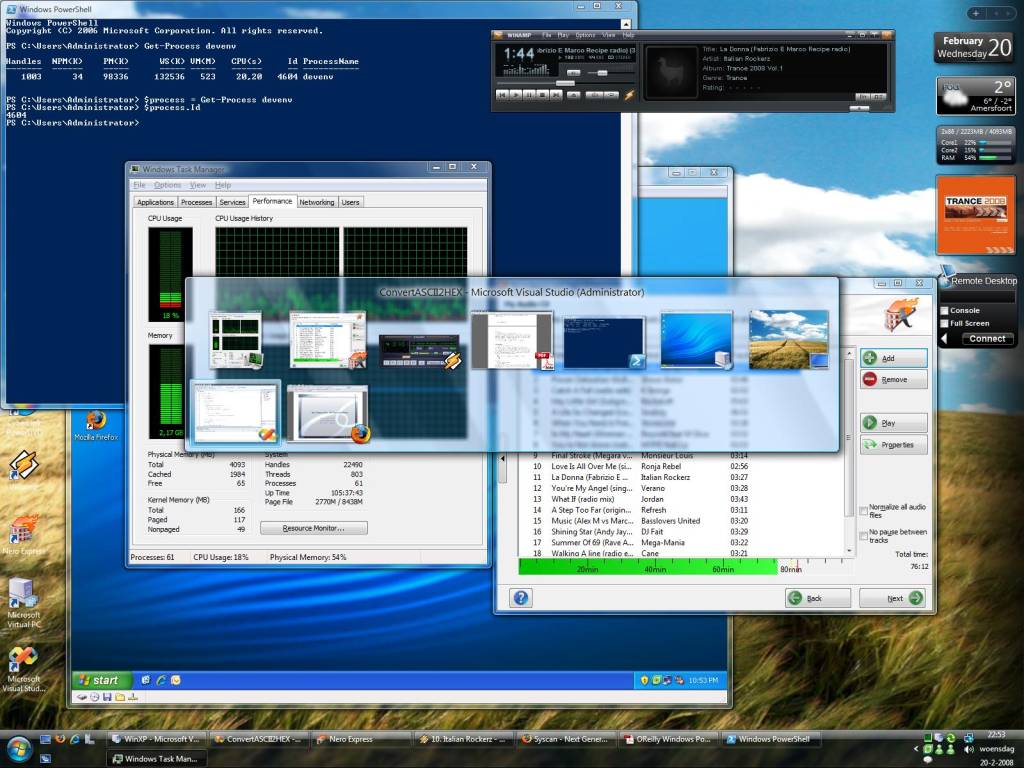Open the Task Manager Options menu
Image resolution: width=1024 pixels, height=768 pixels.
click(167, 185)
